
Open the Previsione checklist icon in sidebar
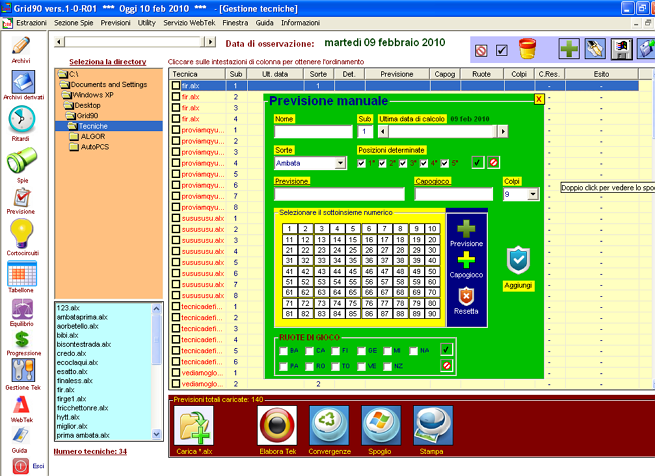tap(22, 197)
